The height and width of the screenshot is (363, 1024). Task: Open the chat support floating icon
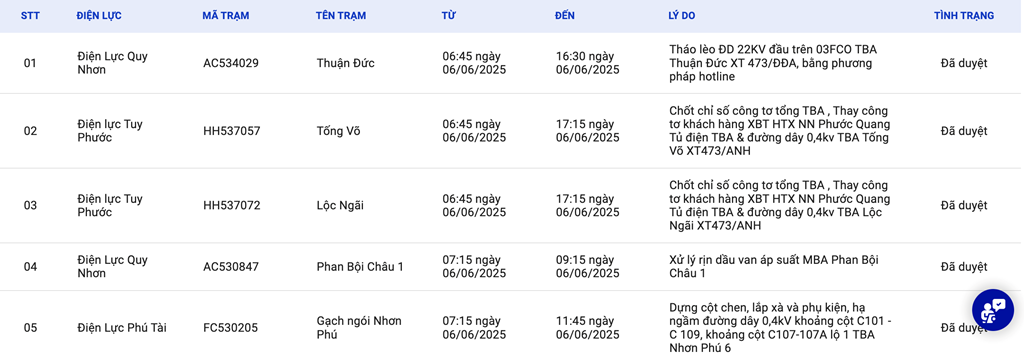pos(993,309)
